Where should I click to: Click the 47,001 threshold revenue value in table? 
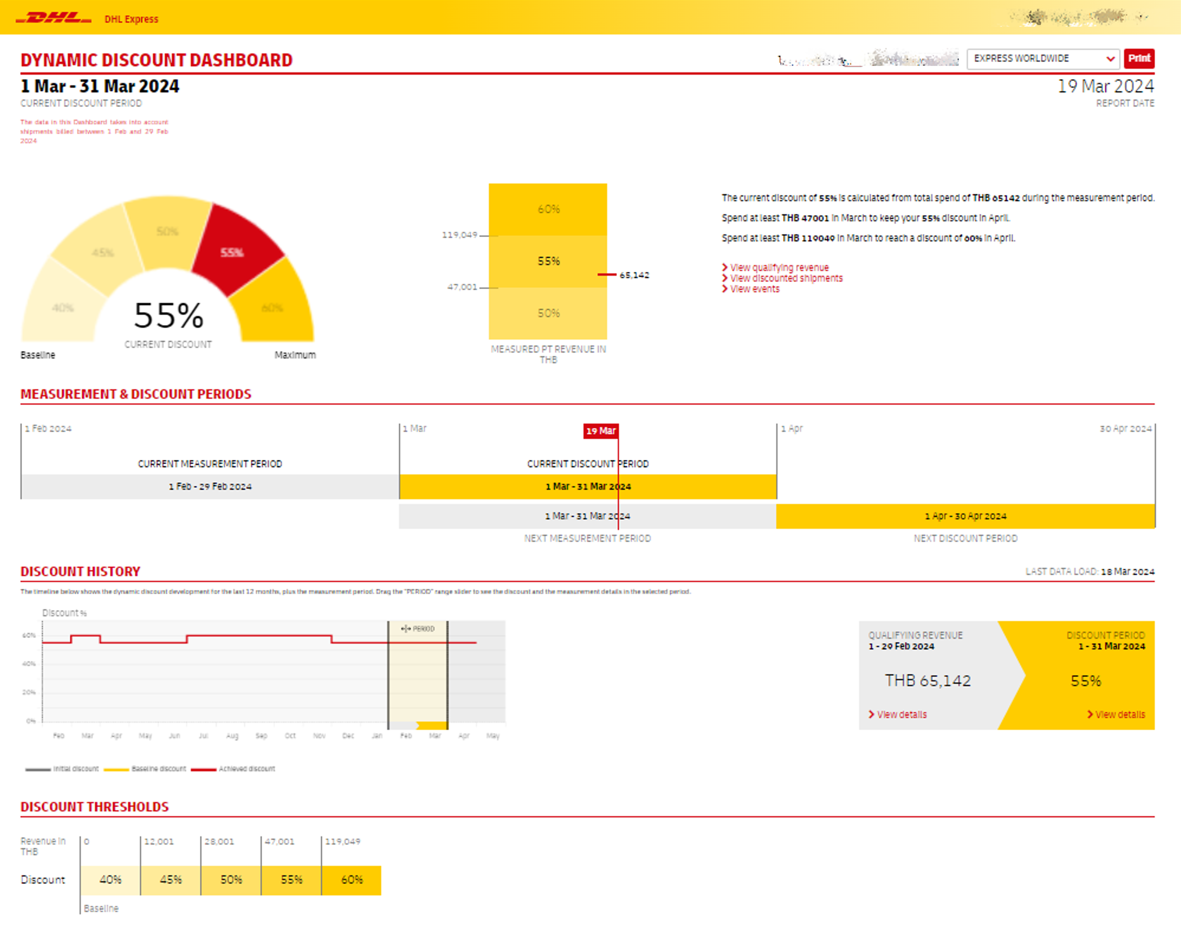click(279, 842)
